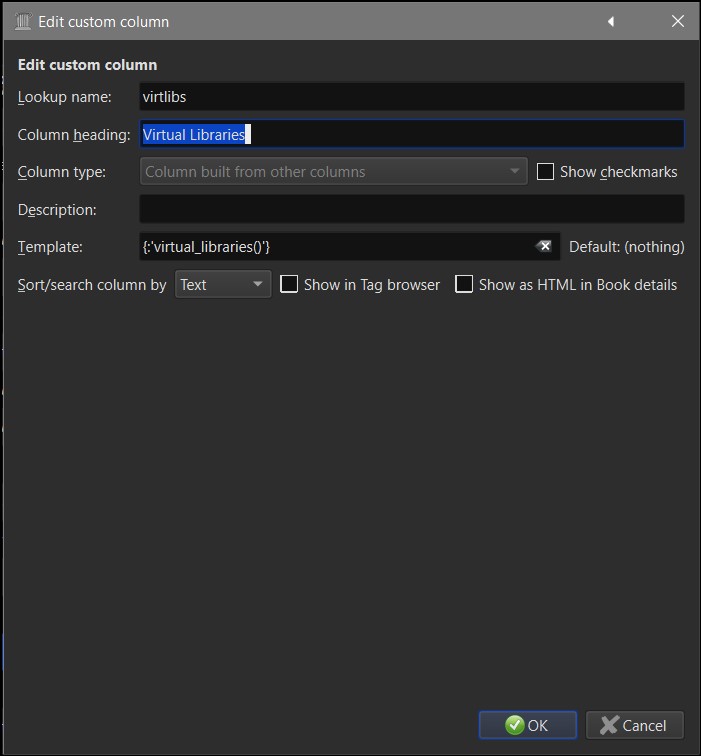The width and height of the screenshot is (701, 756).
Task: Click the 'Column heading:' label
Action: click(x=74, y=135)
